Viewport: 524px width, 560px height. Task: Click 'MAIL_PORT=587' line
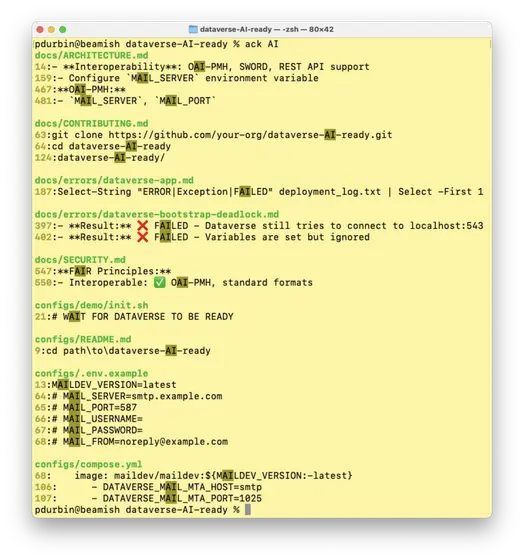[x=86, y=408]
